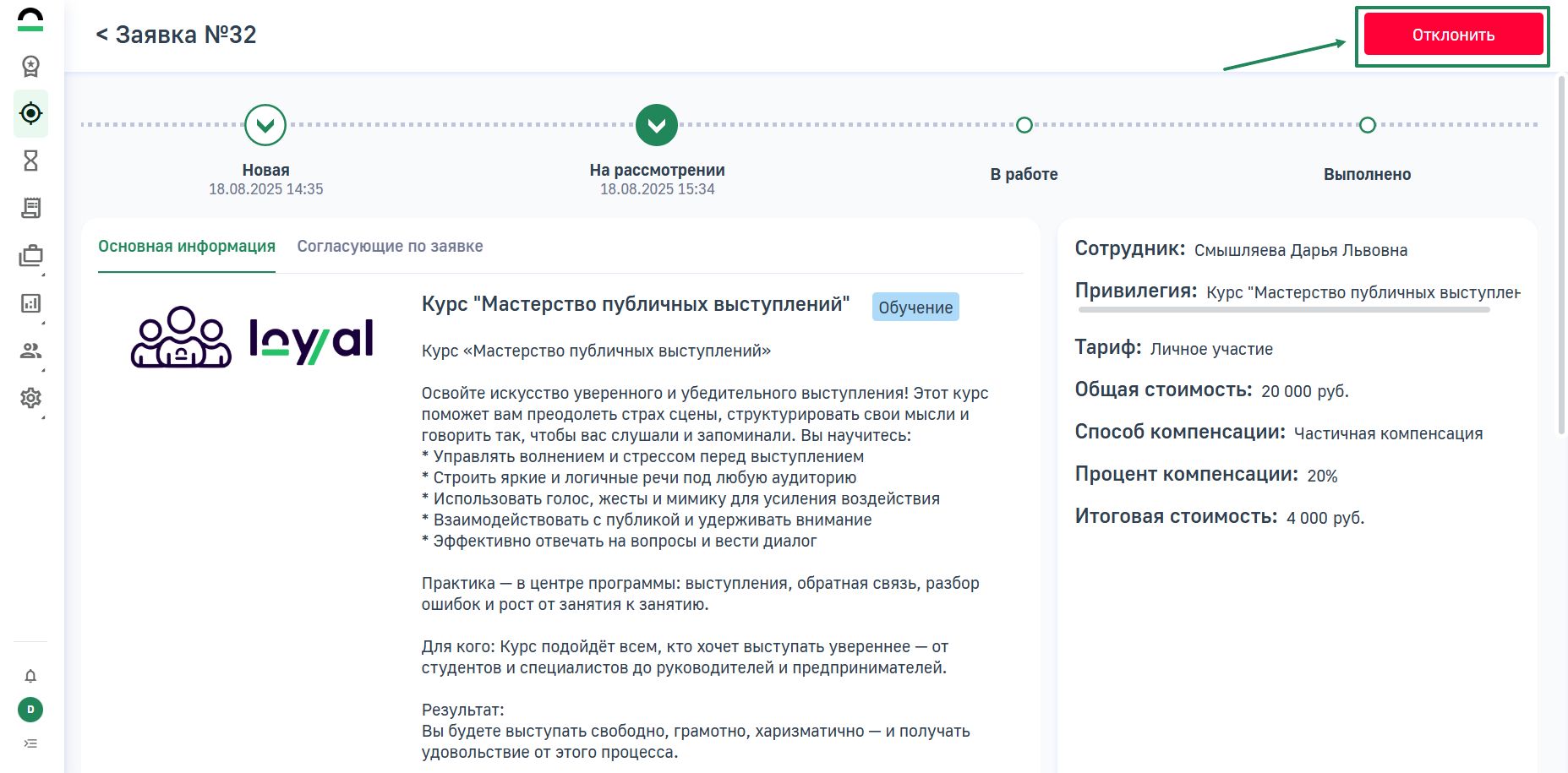Switch to Согласующие по заявке tab
This screenshot has height=773, width=1568.
(x=390, y=247)
